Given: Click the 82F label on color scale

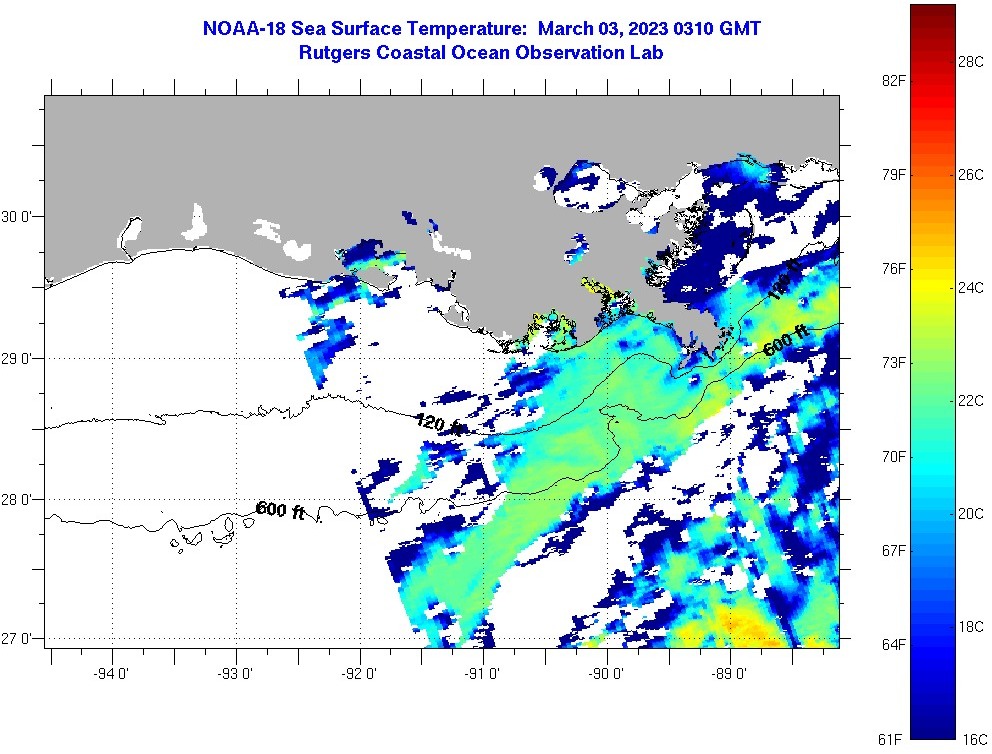Looking at the screenshot, I should (x=893, y=80).
